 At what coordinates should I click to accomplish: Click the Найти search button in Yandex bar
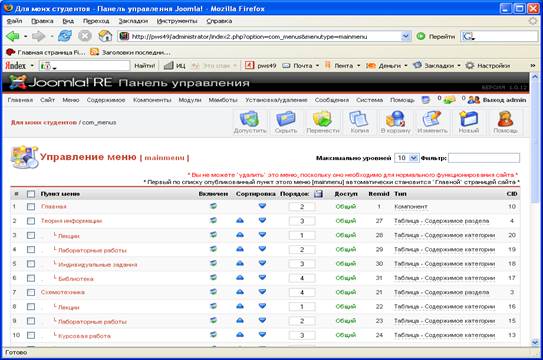pyautogui.click(x=144, y=65)
